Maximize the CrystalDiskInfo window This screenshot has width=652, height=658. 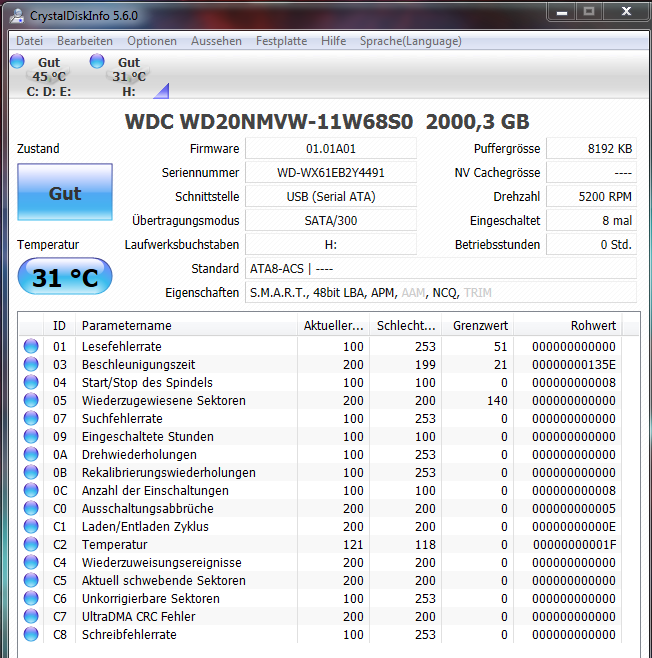click(589, 12)
